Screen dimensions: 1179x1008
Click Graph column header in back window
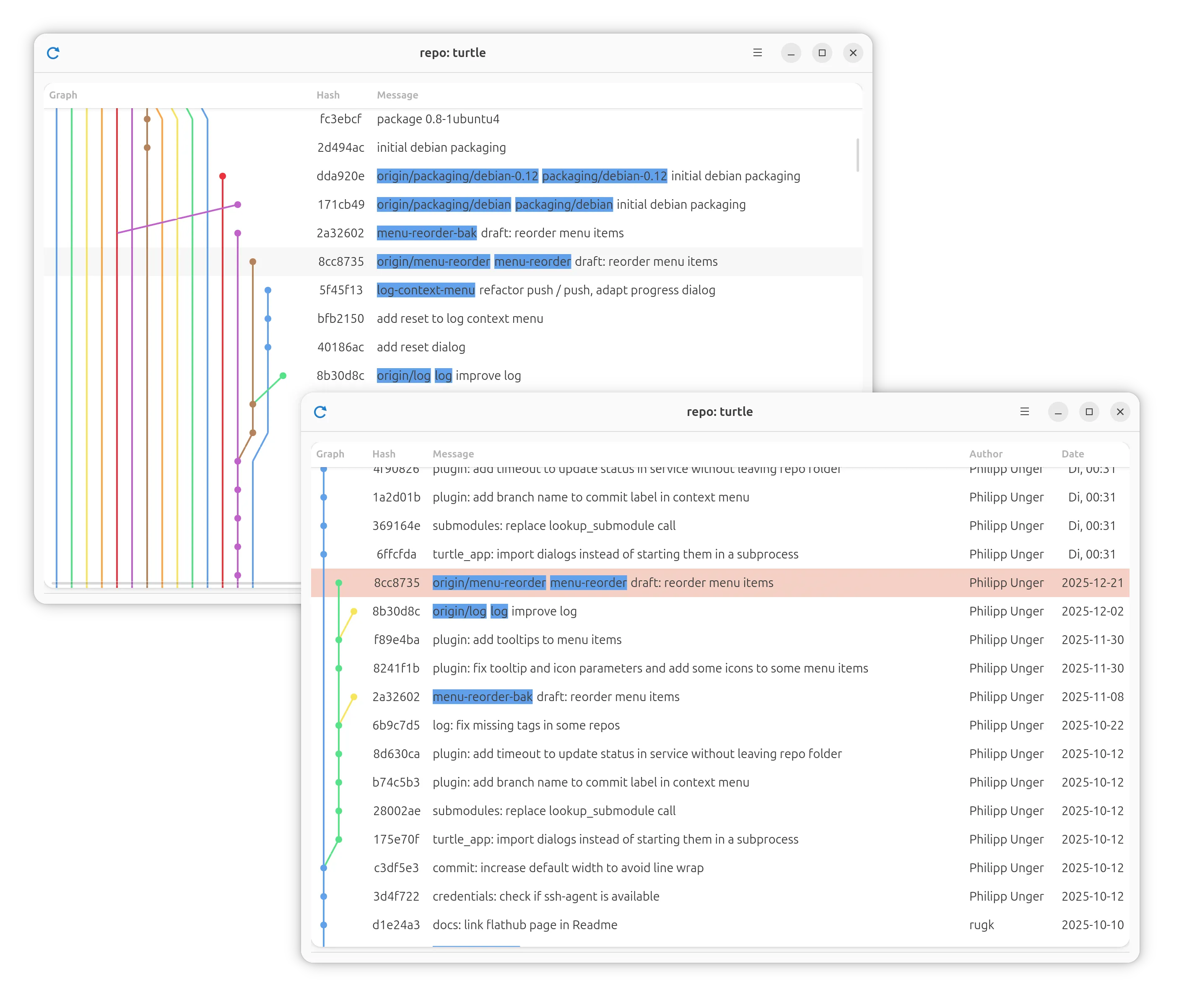63,95
